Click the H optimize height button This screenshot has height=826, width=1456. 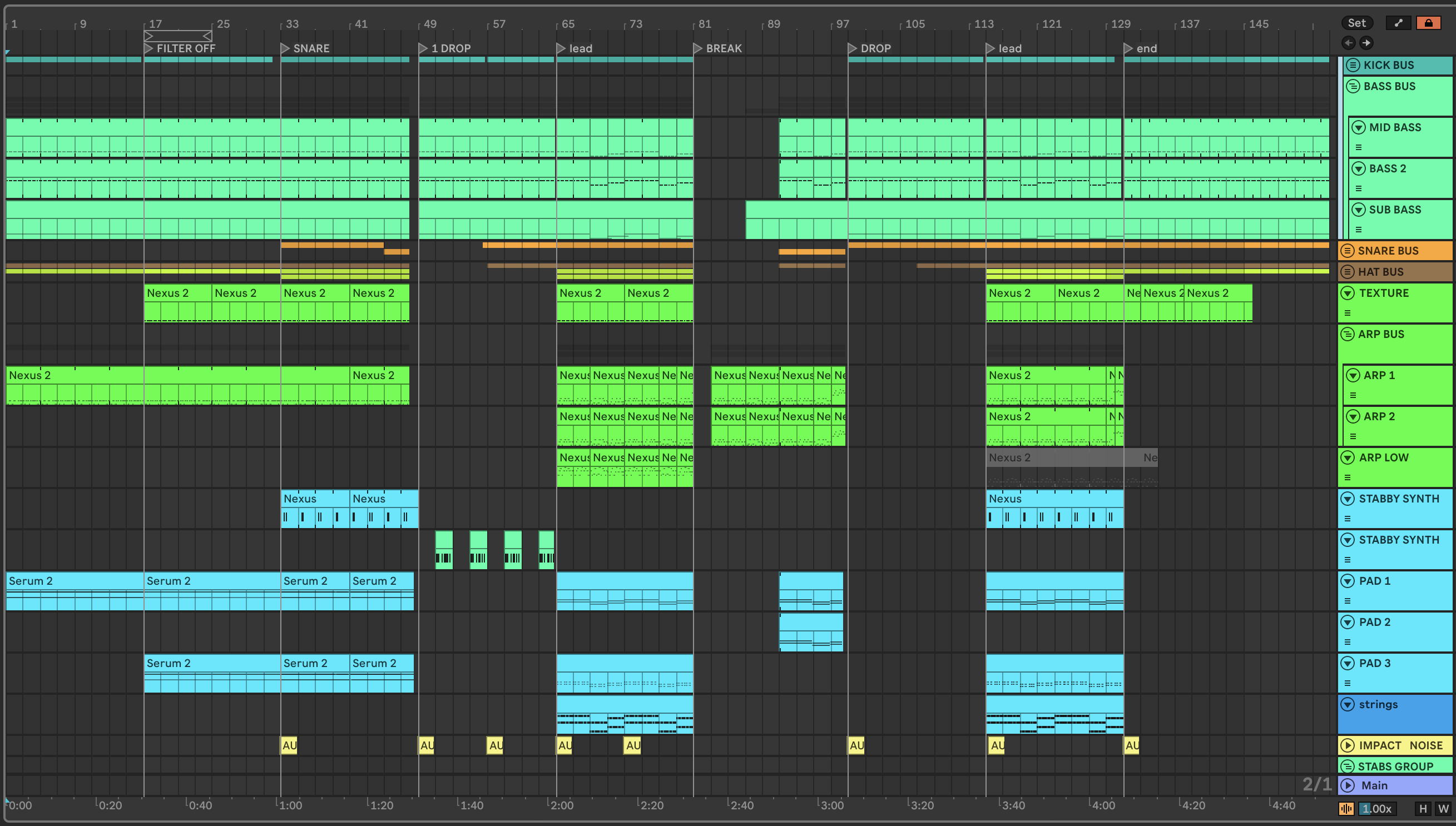tap(1423, 808)
